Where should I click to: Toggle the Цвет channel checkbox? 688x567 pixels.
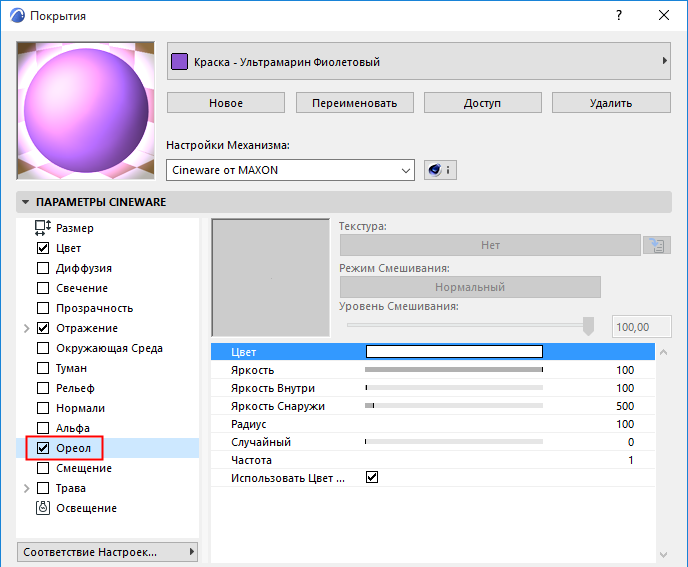pyautogui.click(x=43, y=248)
